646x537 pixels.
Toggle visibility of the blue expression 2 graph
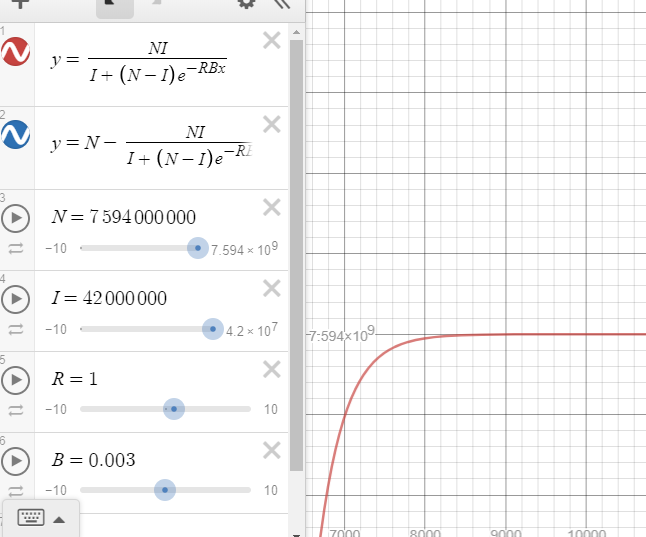(15, 134)
